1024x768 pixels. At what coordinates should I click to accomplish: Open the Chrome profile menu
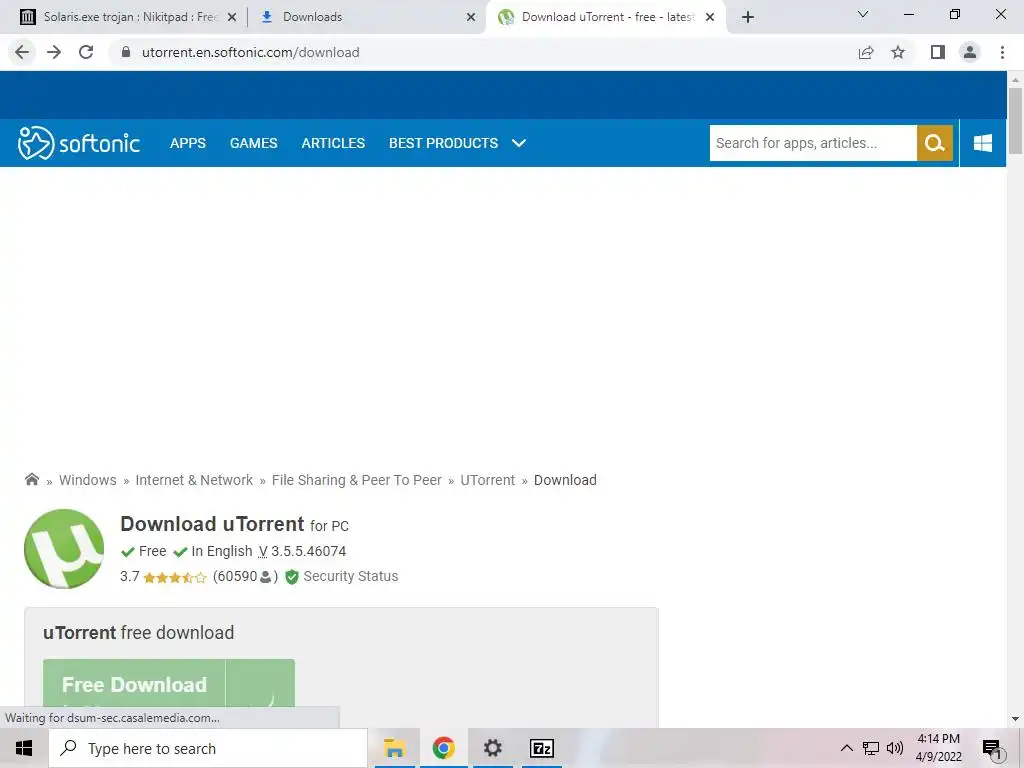point(970,52)
